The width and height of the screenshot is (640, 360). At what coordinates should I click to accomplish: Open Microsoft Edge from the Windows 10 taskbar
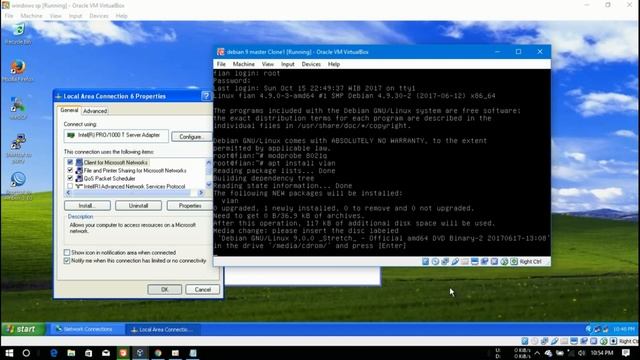click(53, 353)
